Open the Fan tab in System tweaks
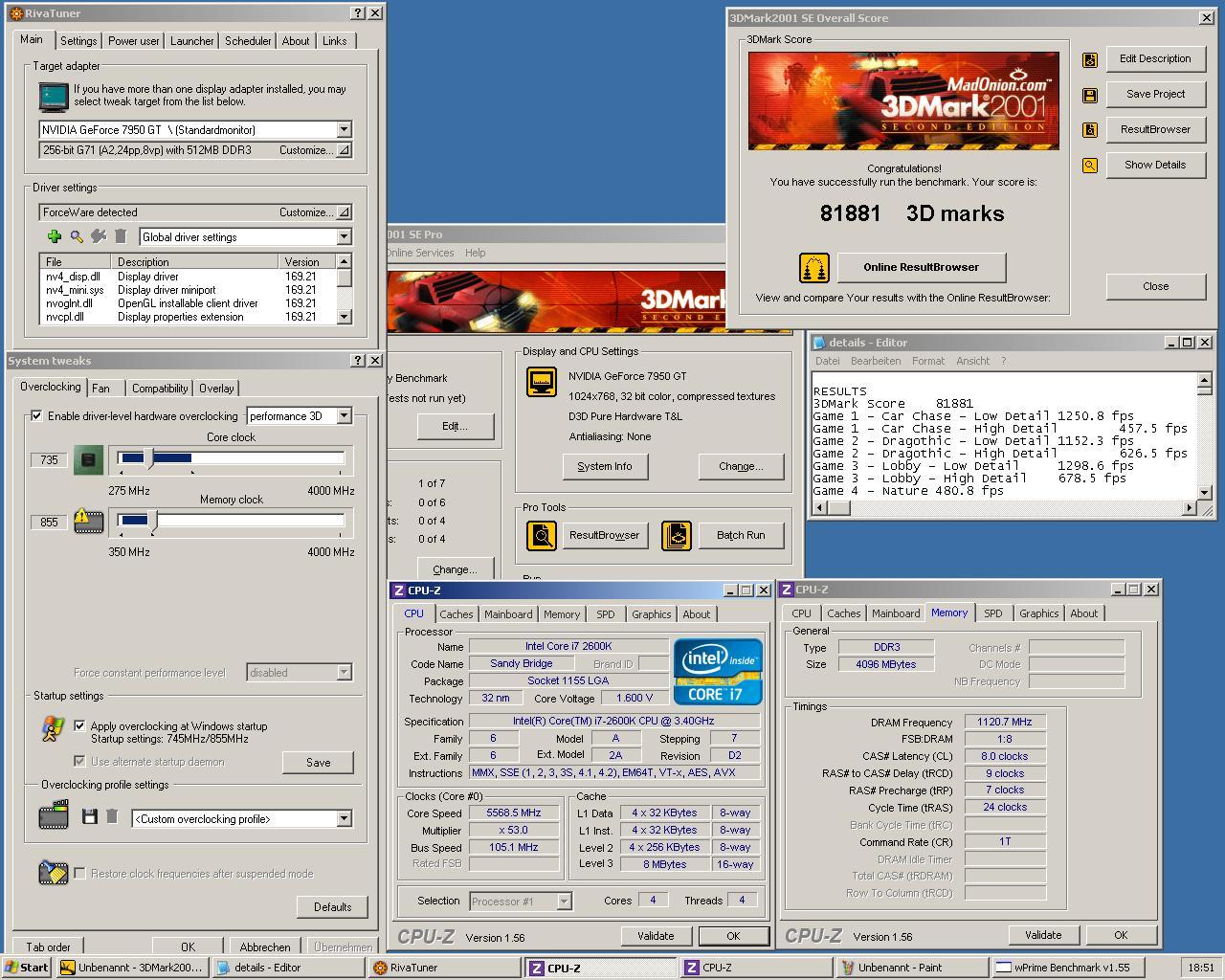Viewport: 1225px width, 980px height. (100, 389)
